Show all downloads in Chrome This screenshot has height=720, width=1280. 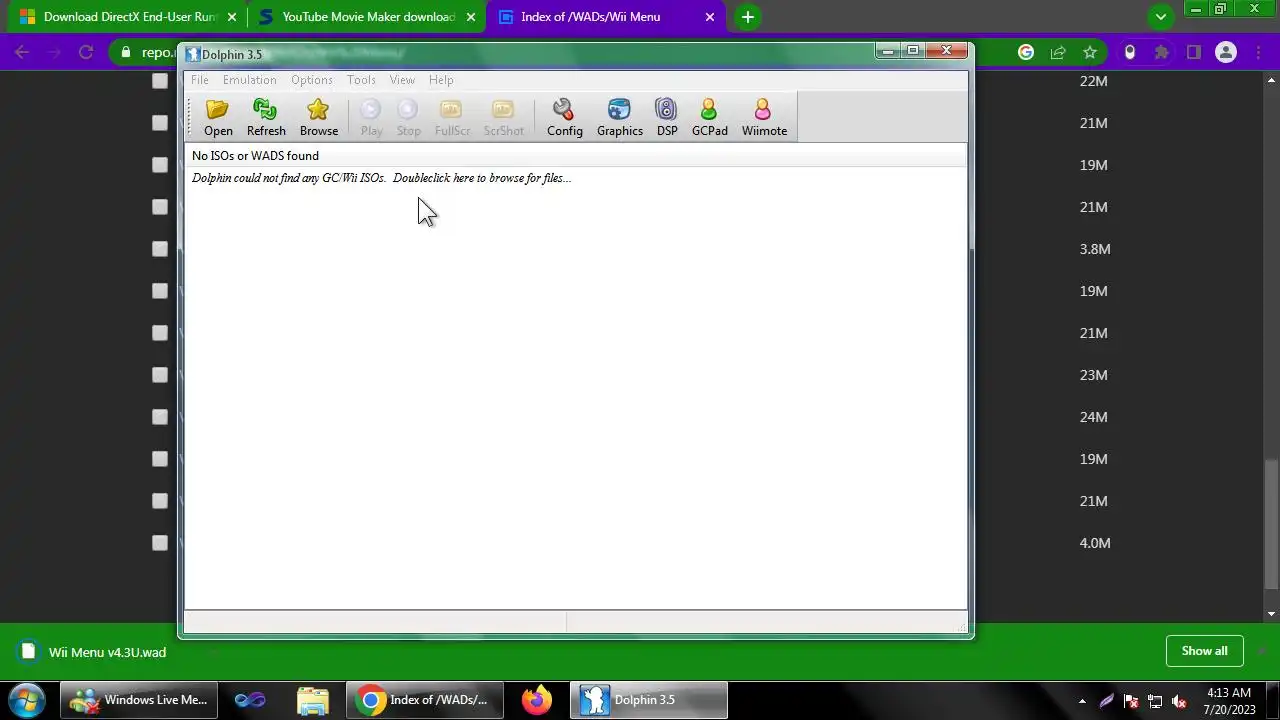[1204, 651]
